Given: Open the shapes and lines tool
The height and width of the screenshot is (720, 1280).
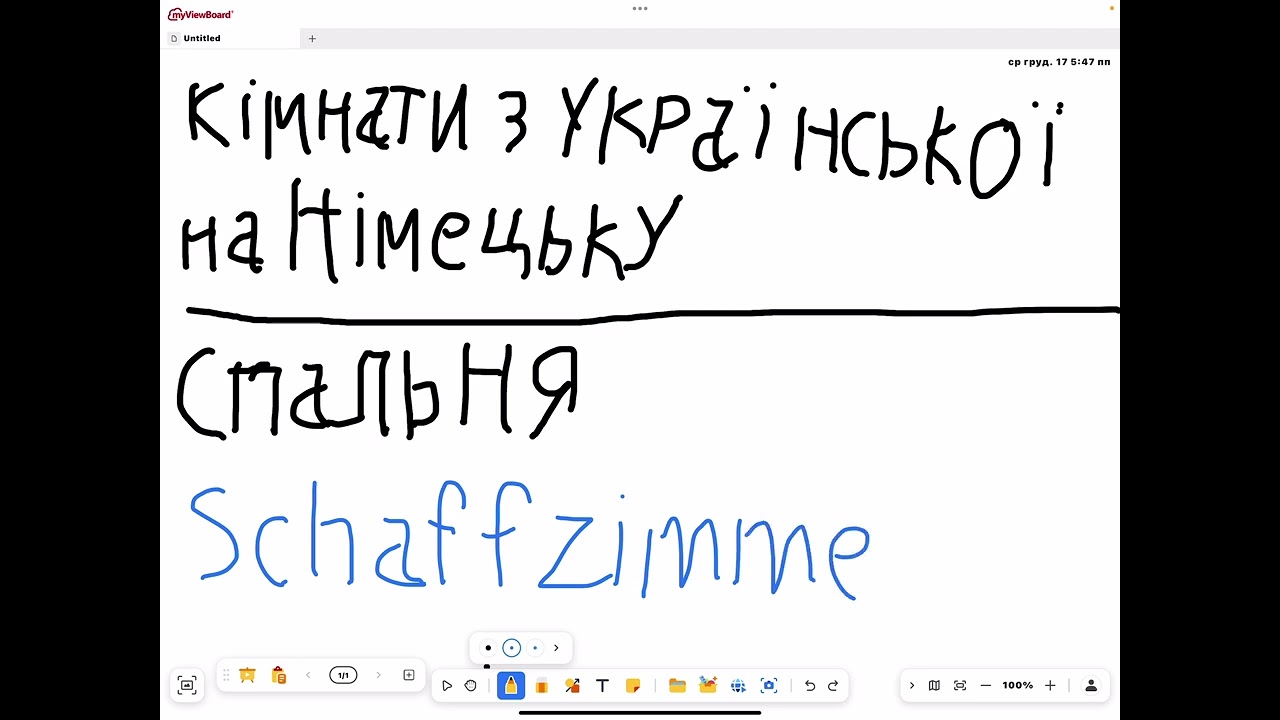Looking at the screenshot, I should [572, 686].
